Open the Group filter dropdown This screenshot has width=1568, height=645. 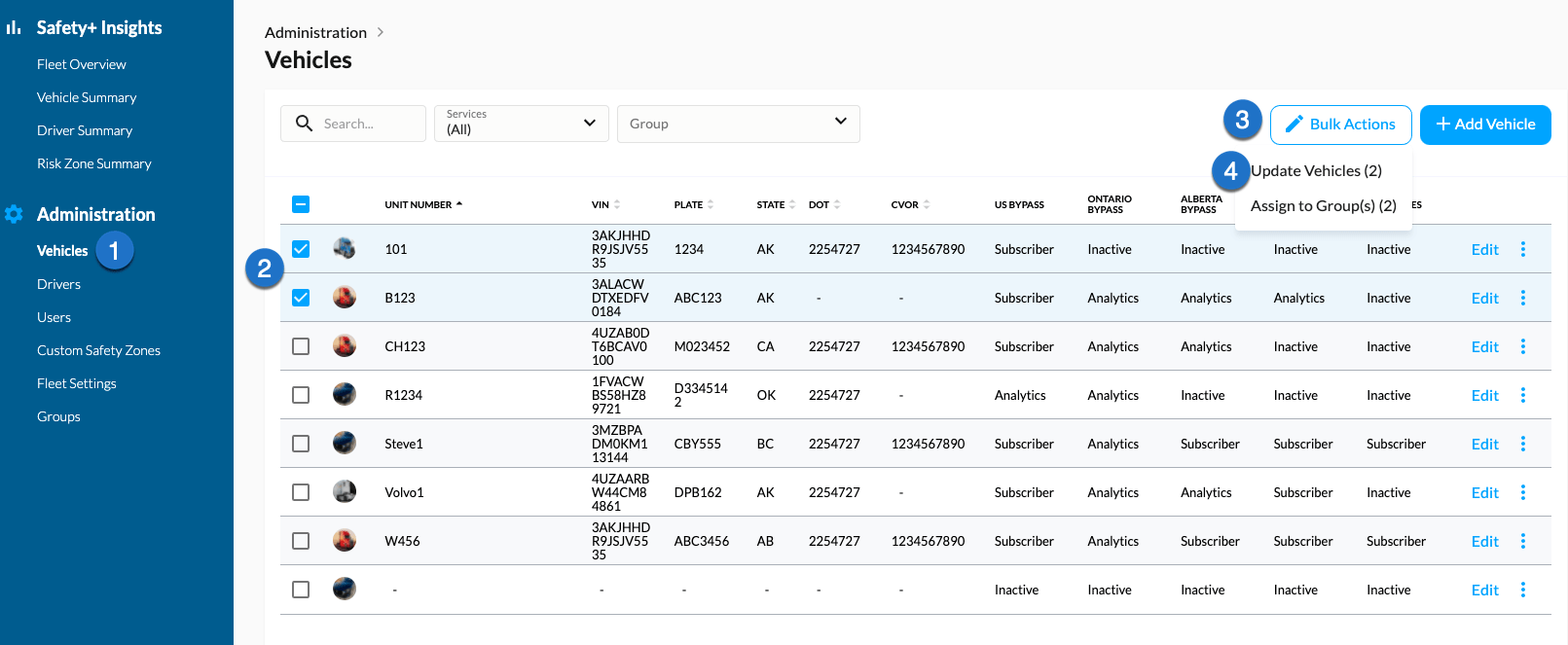[739, 124]
